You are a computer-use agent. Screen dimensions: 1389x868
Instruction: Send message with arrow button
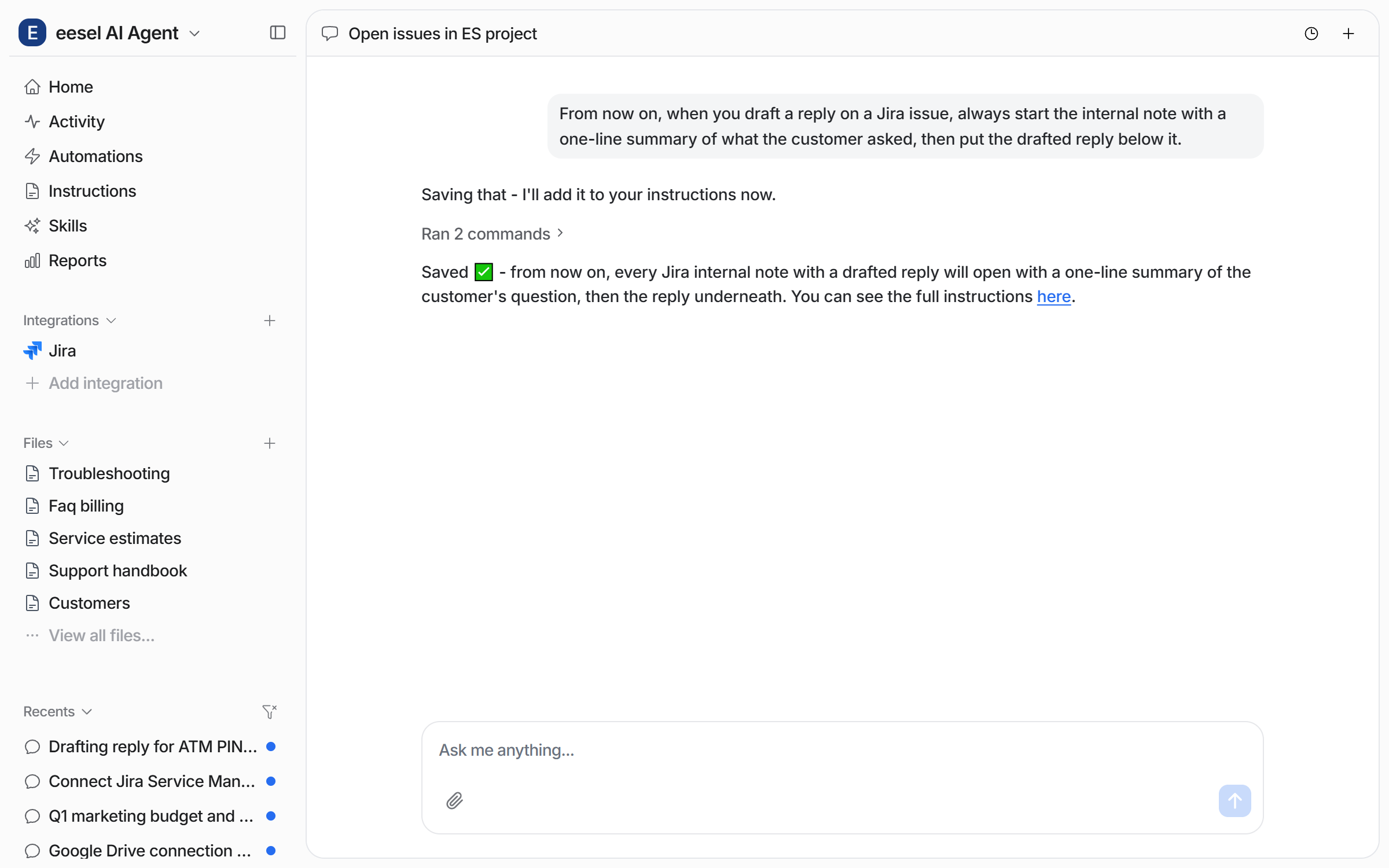[1235, 801]
